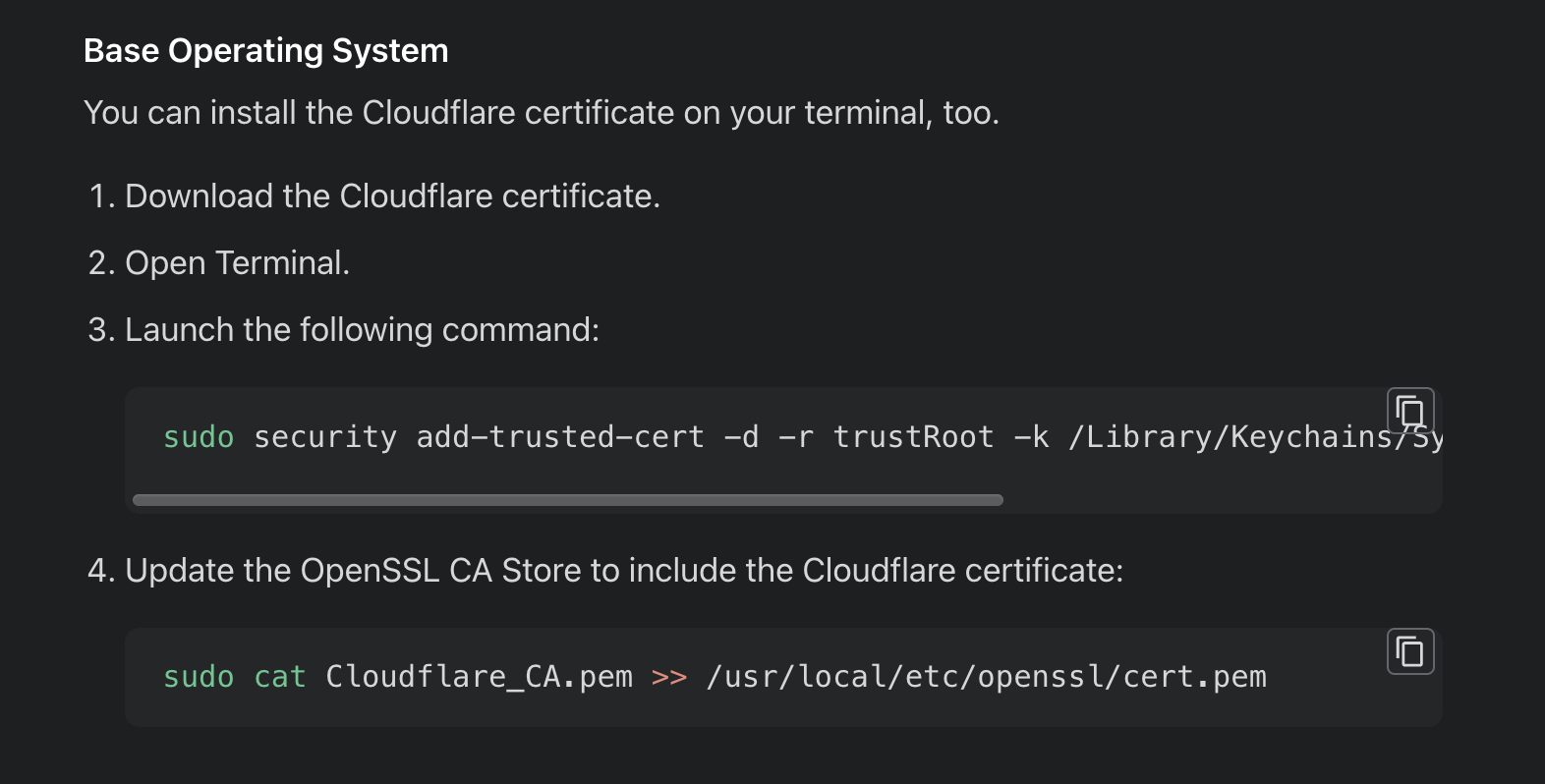1545x784 pixels.
Task: Click the Cloudflare_CA.pem filename
Action: click(x=480, y=676)
